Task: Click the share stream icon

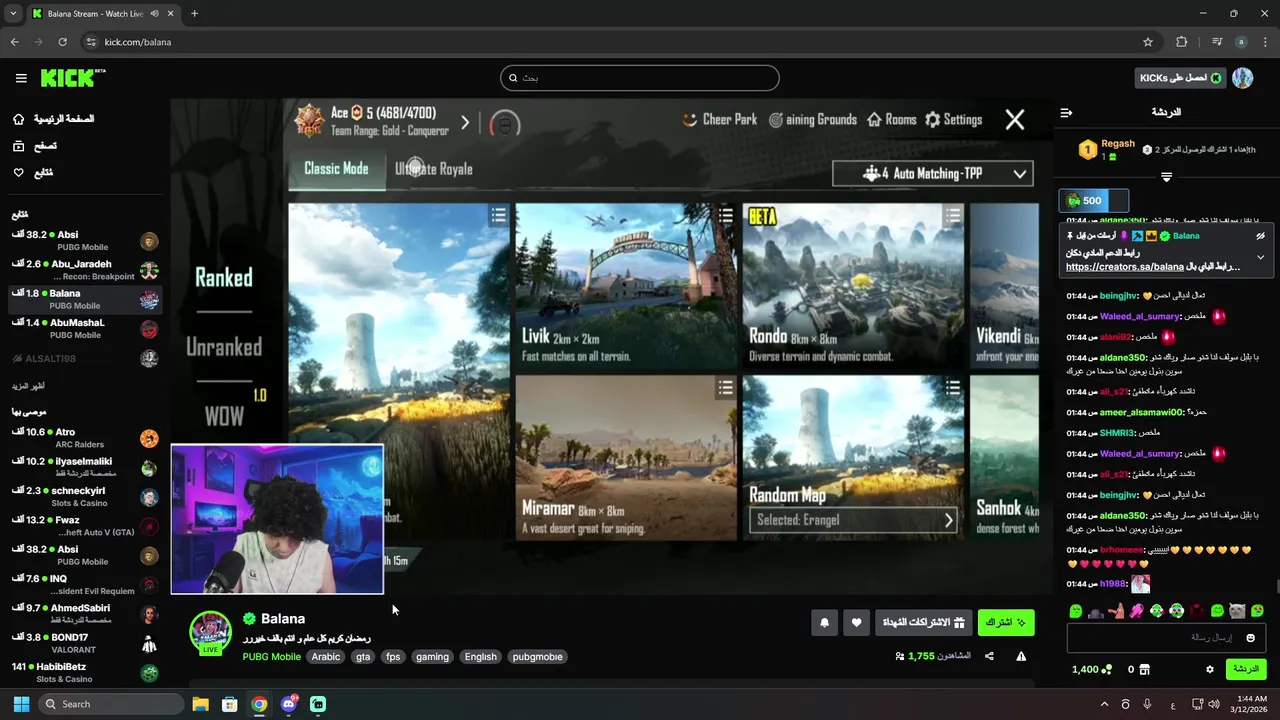Action: (989, 657)
